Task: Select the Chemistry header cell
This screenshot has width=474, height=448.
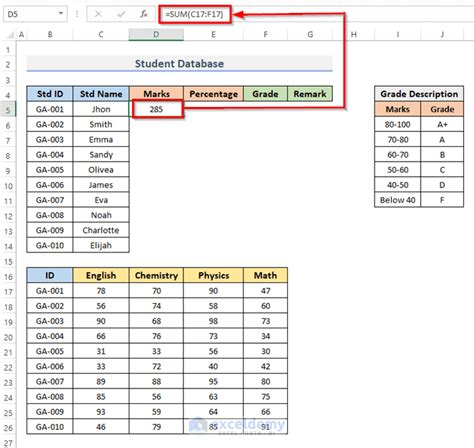Action: (156, 275)
